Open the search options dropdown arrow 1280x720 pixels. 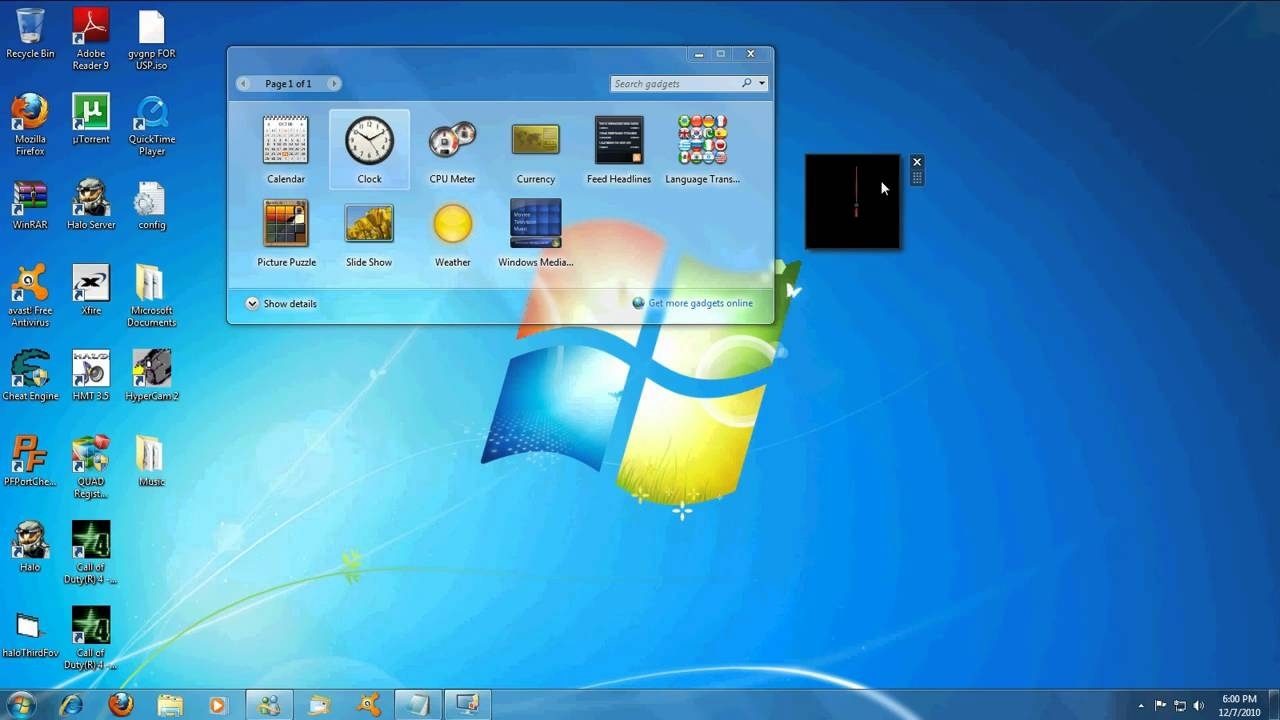762,84
